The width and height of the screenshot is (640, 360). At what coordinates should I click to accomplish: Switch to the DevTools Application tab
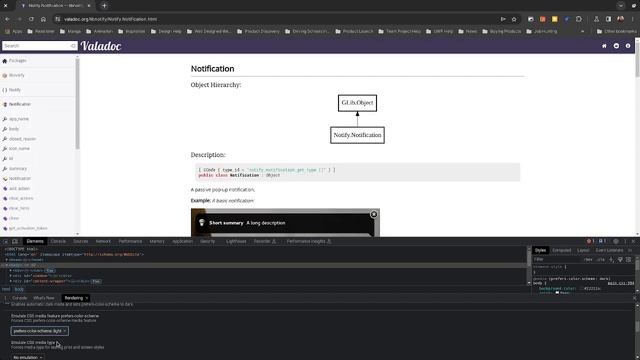pos(182,241)
